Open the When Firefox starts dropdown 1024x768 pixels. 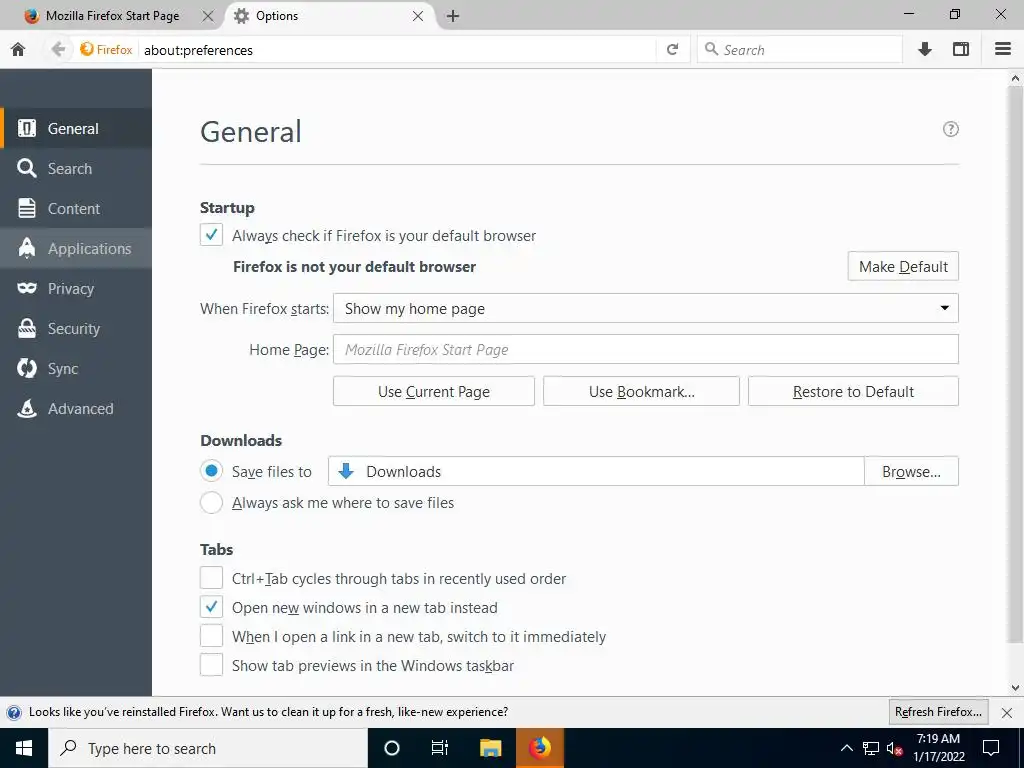[645, 308]
